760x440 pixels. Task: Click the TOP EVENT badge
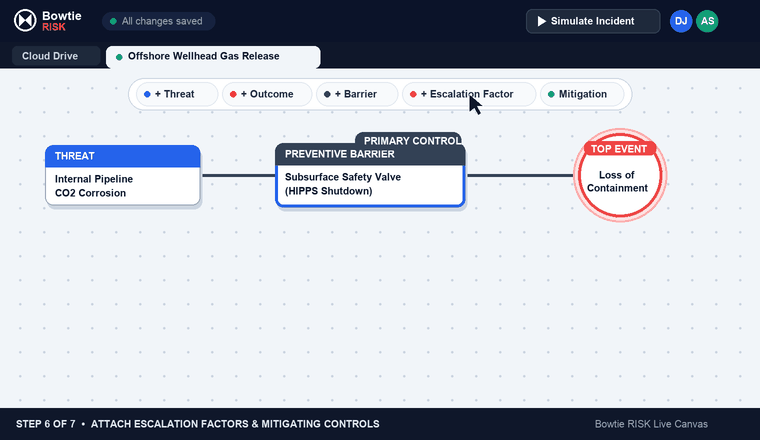click(x=619, y=149)
